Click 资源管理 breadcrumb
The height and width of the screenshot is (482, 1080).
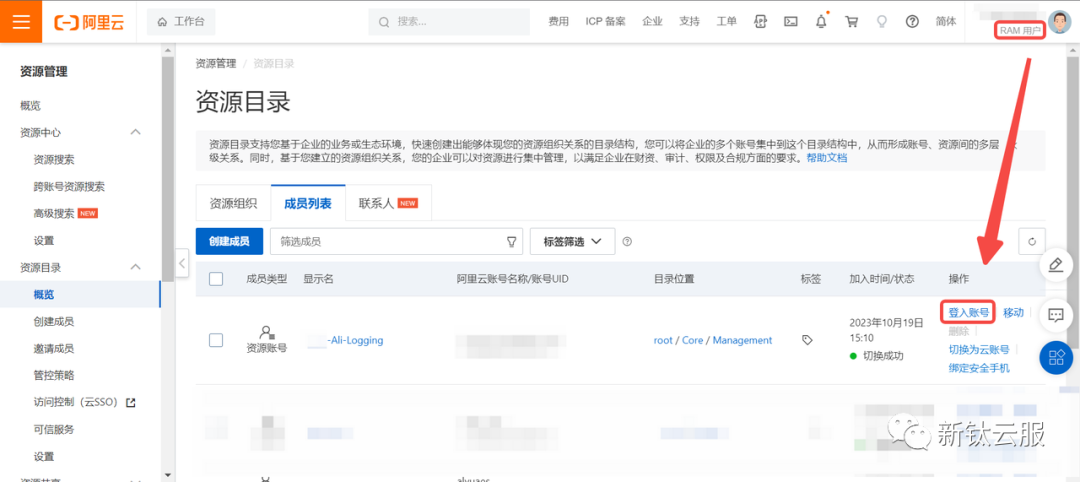[x=216, y=63]
